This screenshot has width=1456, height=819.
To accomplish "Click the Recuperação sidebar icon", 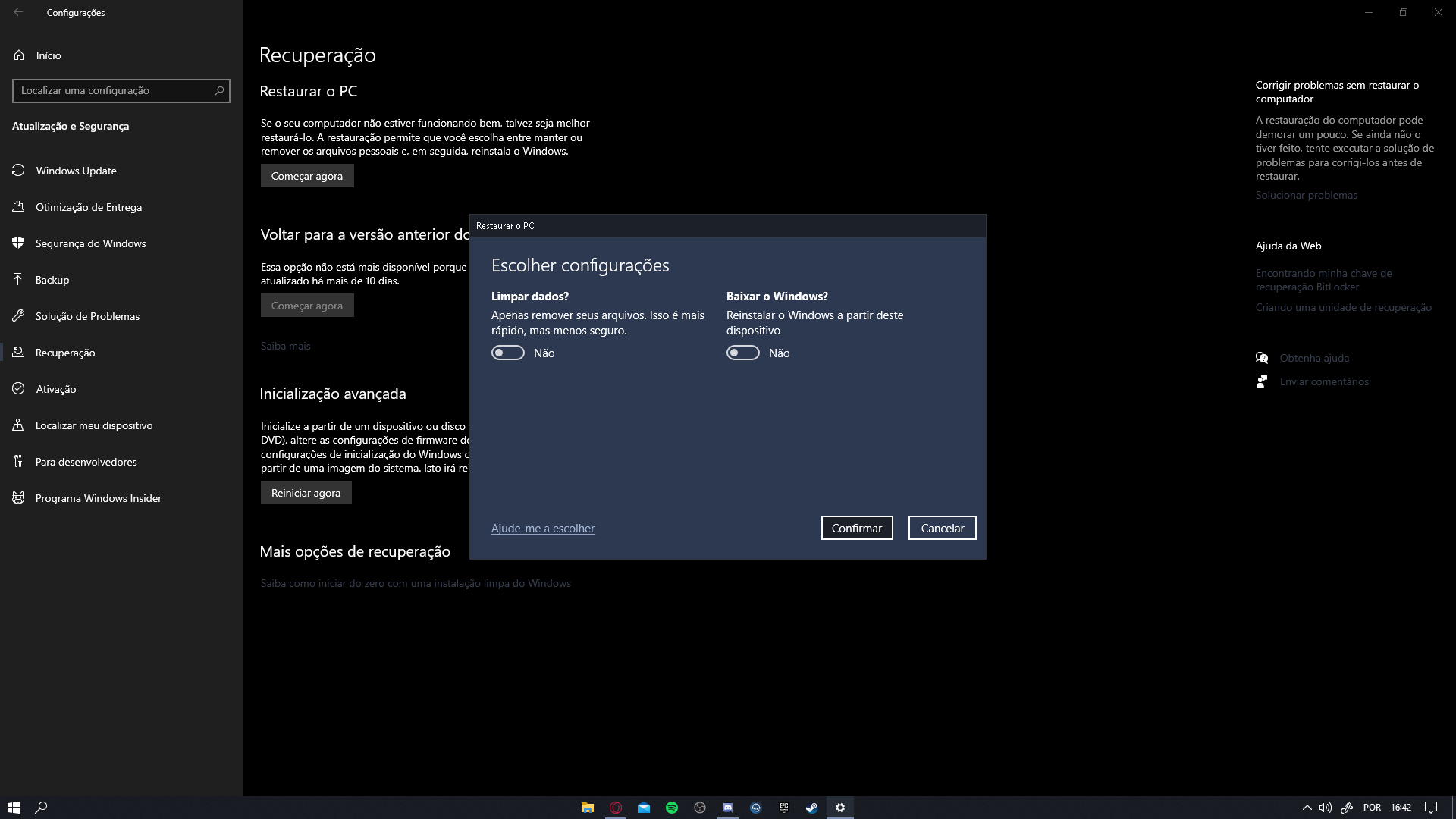I will click(18, 353).
